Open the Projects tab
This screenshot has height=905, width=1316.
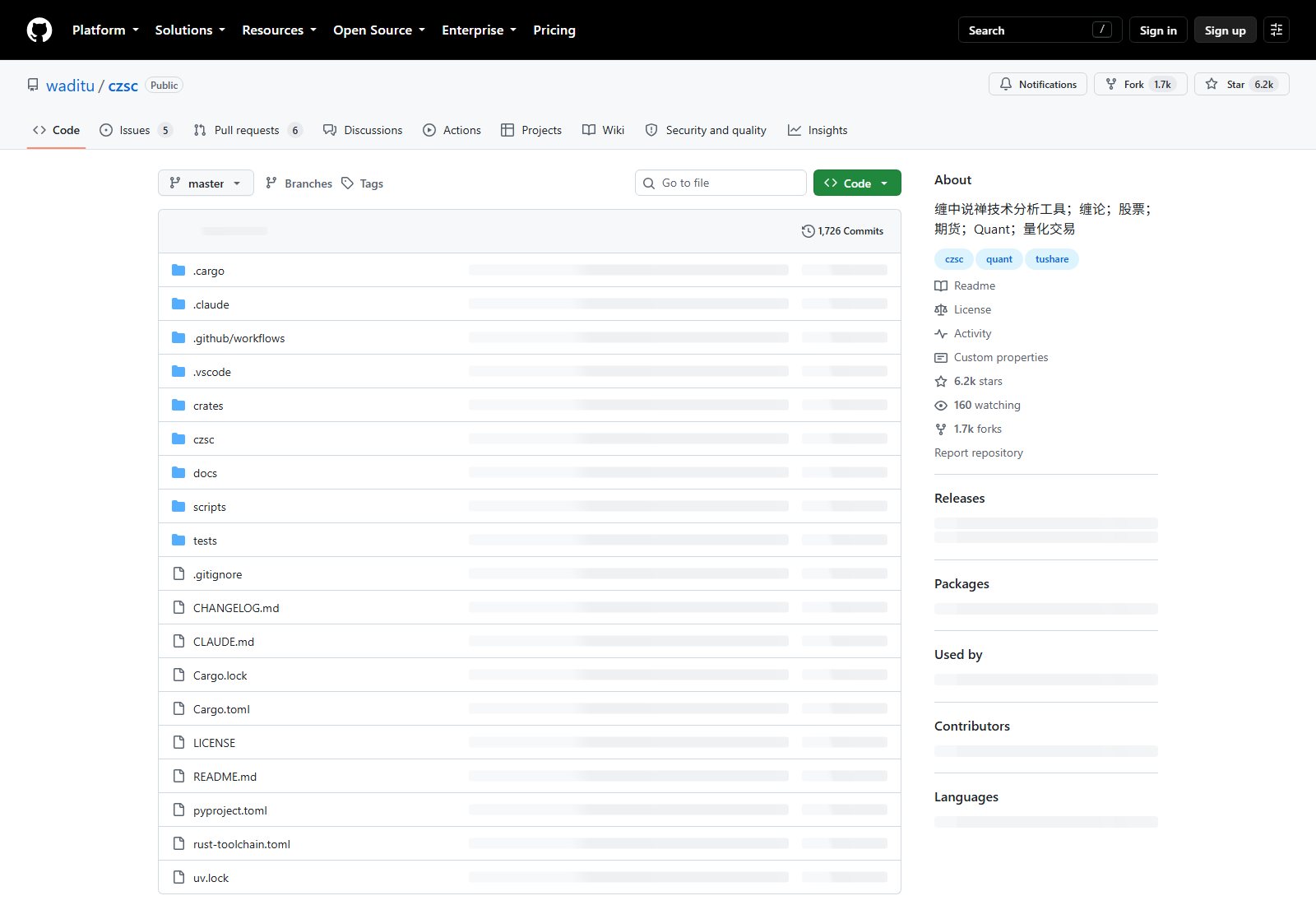tap(531, 130)
